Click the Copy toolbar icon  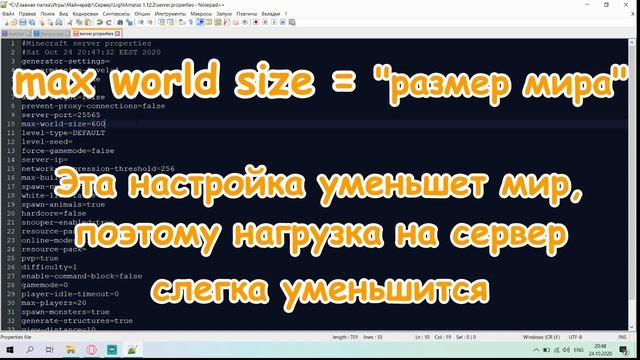pos(79,22)
